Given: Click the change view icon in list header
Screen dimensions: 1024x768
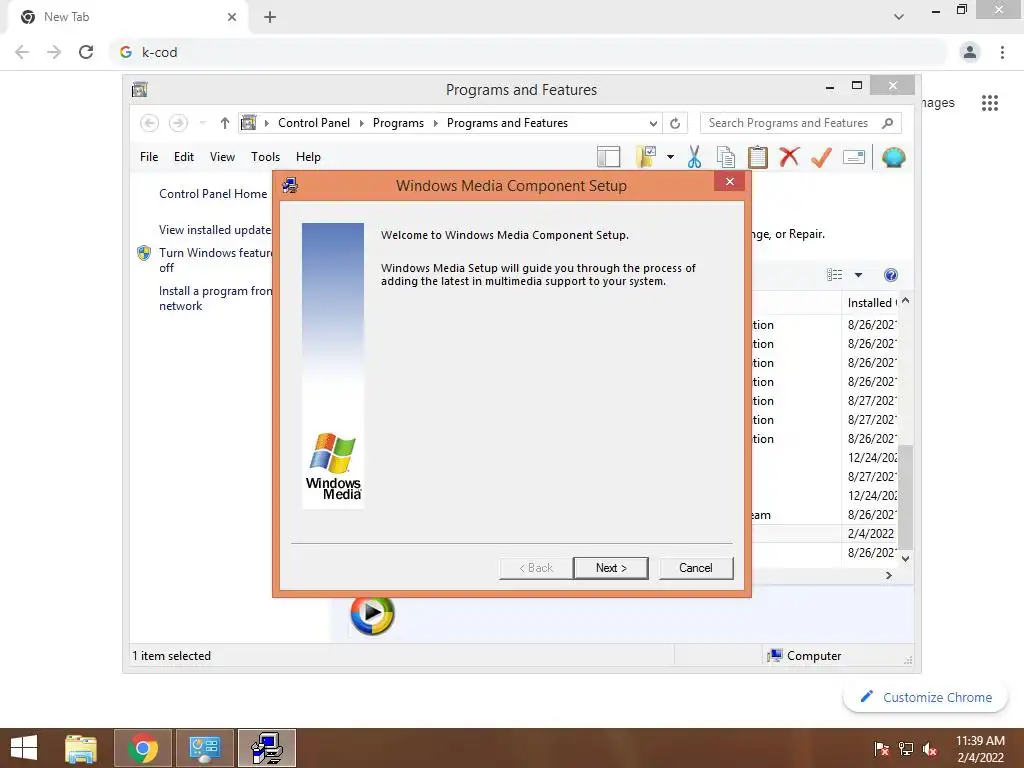Looking at the screenshot, I should pyautogui.click(x=835, y=275).
